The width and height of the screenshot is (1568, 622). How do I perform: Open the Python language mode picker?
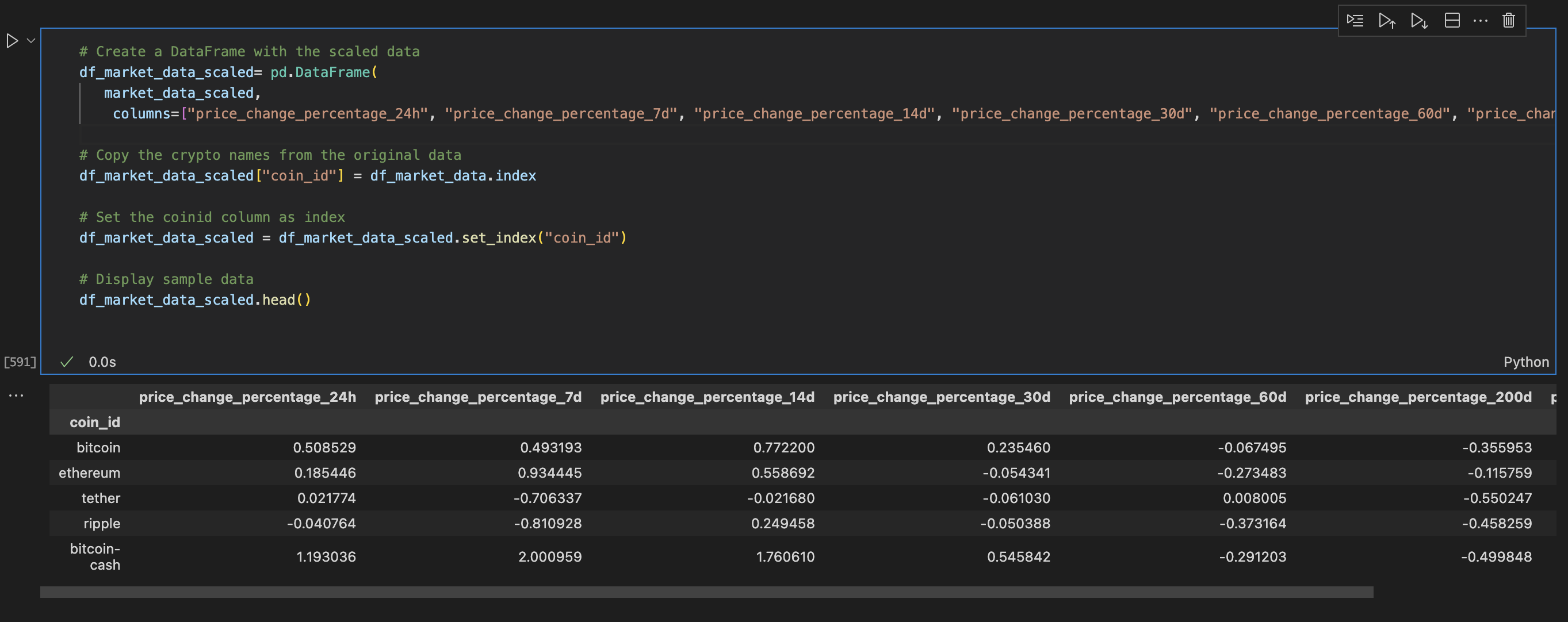[x=1526, y=362]
